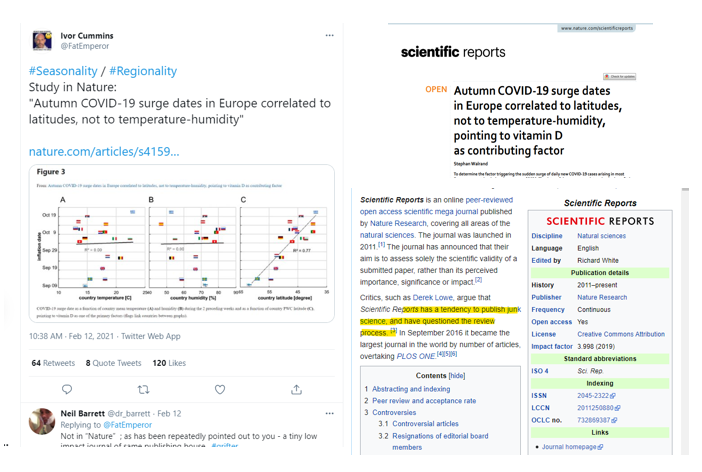Click SCIENTIFIC REPORTS infobox logo
The width and height of the screenshot is (702, 472).
[x=600, y=221]
